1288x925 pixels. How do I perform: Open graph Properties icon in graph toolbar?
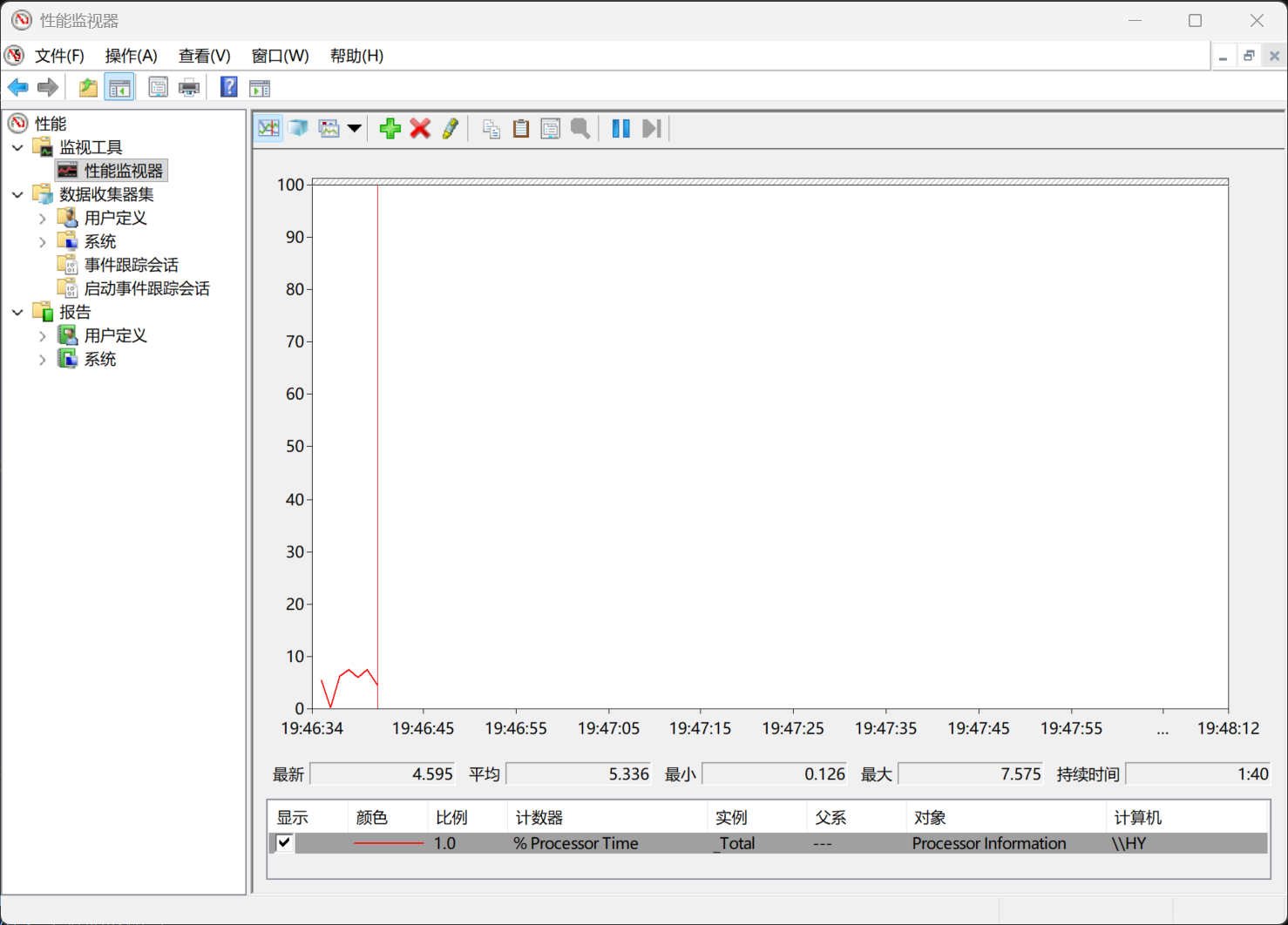point(551,129)
